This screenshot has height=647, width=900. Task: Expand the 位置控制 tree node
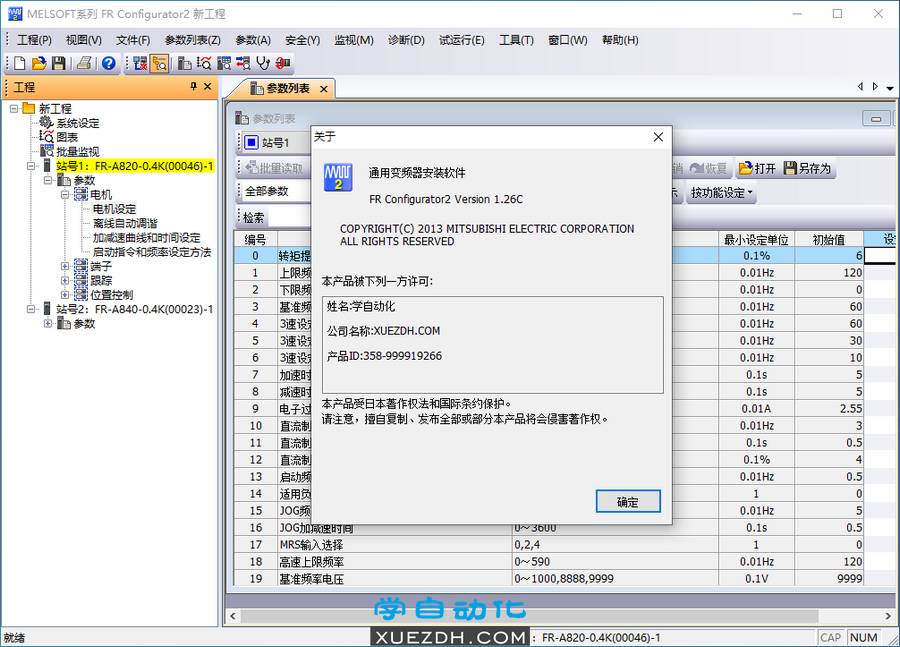[65, 295]
